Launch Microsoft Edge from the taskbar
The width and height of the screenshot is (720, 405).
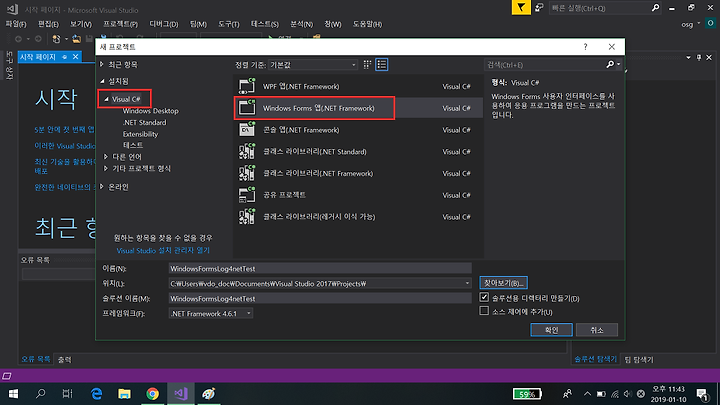96,394
